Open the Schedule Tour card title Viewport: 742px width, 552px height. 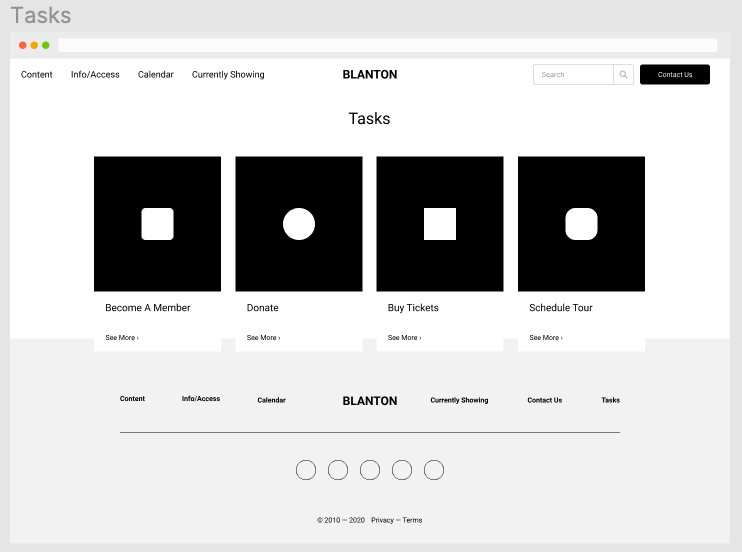561,308
